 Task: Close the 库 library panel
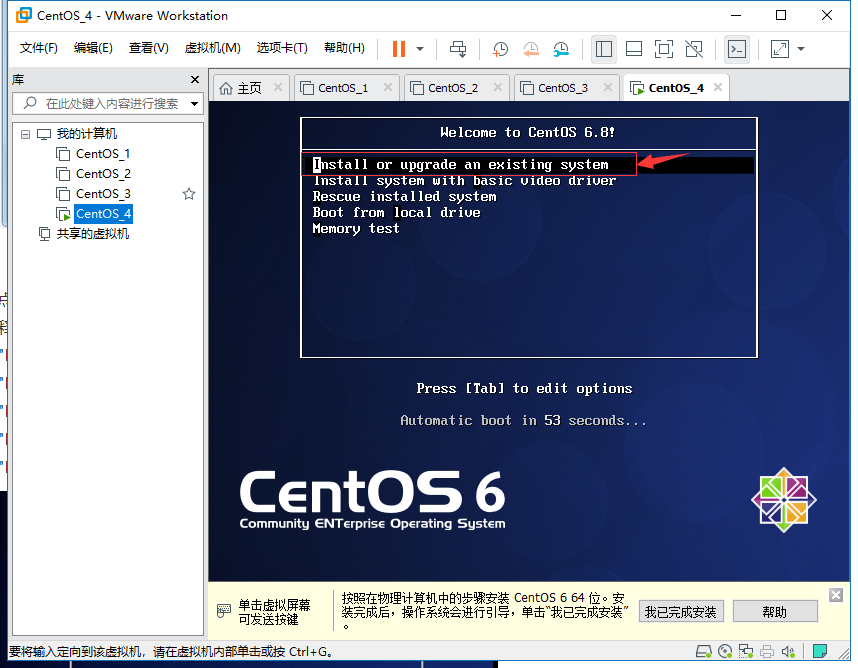[195, 79]
